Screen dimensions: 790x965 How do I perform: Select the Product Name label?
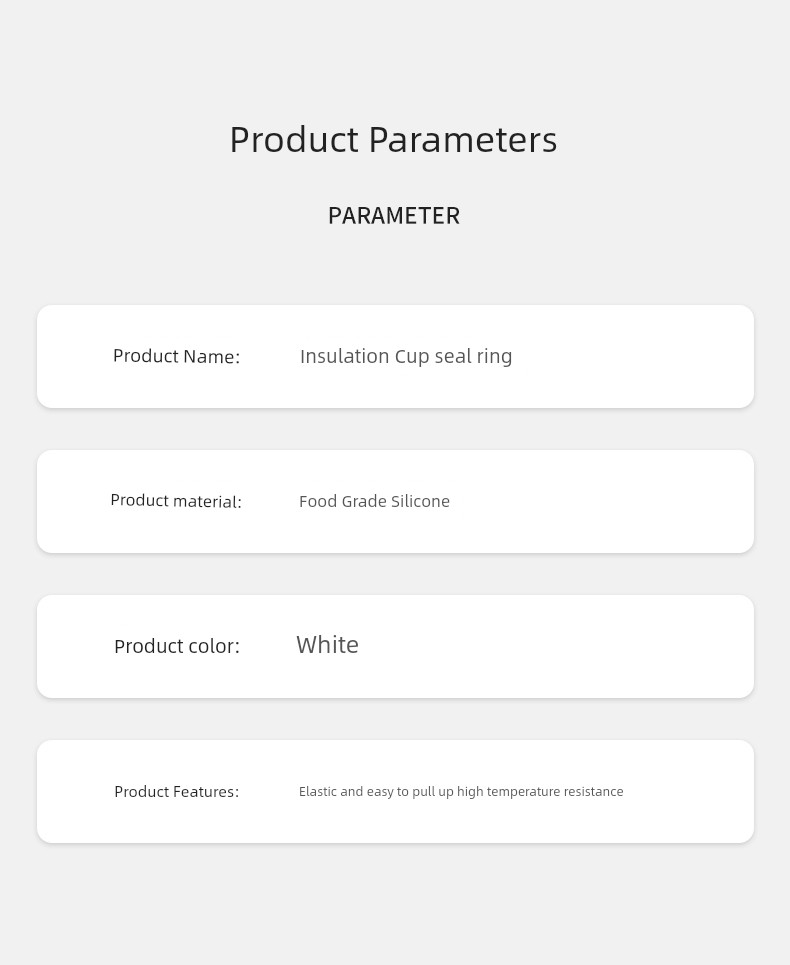pos(177,356)
